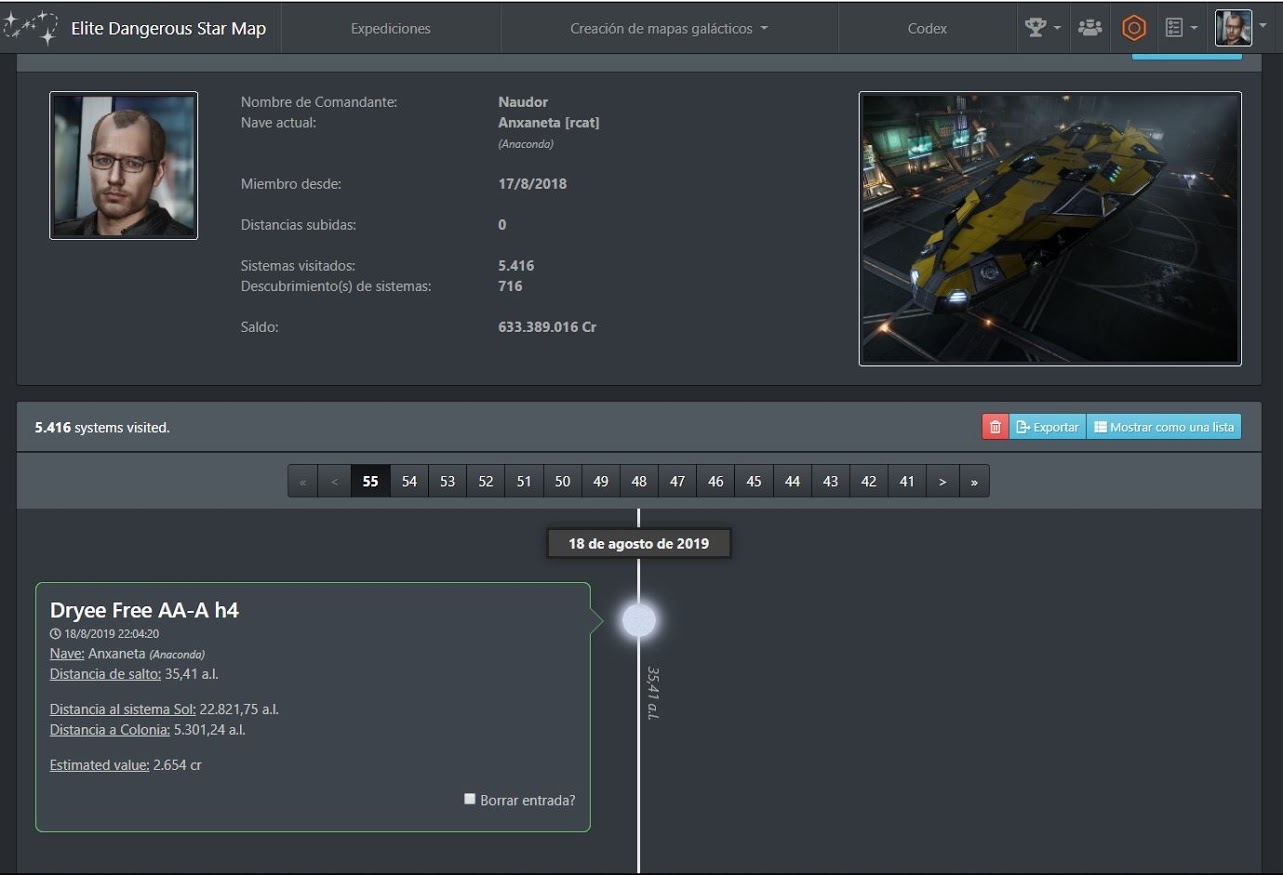Viewport: 1283px width, 875px height.
Task: Go to page 41 of visited systems
Action: click(907, 481)
